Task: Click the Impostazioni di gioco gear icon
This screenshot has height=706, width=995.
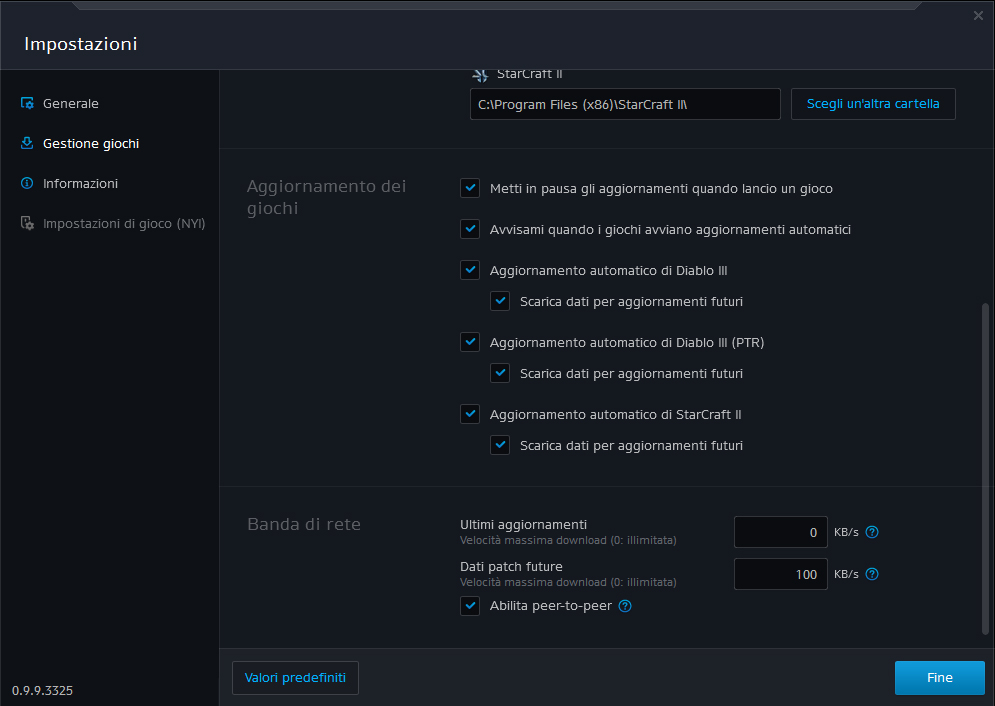Action: [x=28, y=223]
